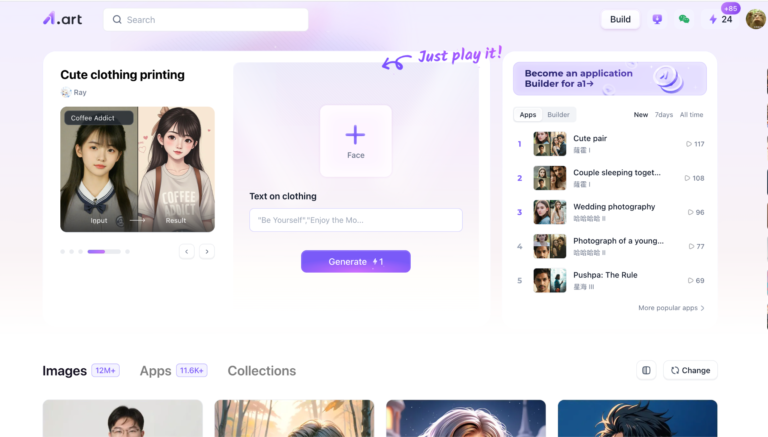
Task: Switch to the Apps tab with 11.6K+
Action: 173,371
